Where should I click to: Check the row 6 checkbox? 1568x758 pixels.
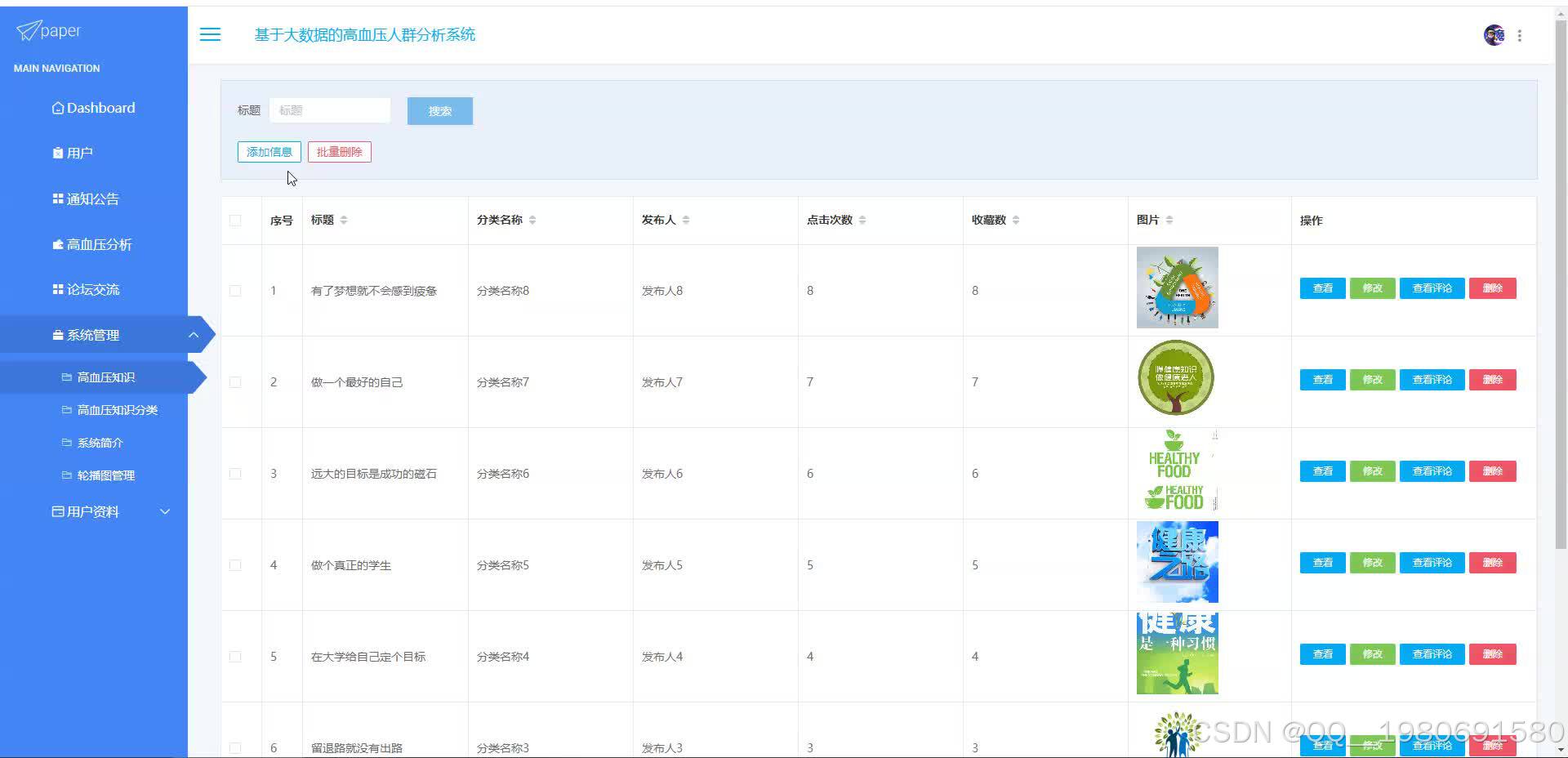(235, 747)
